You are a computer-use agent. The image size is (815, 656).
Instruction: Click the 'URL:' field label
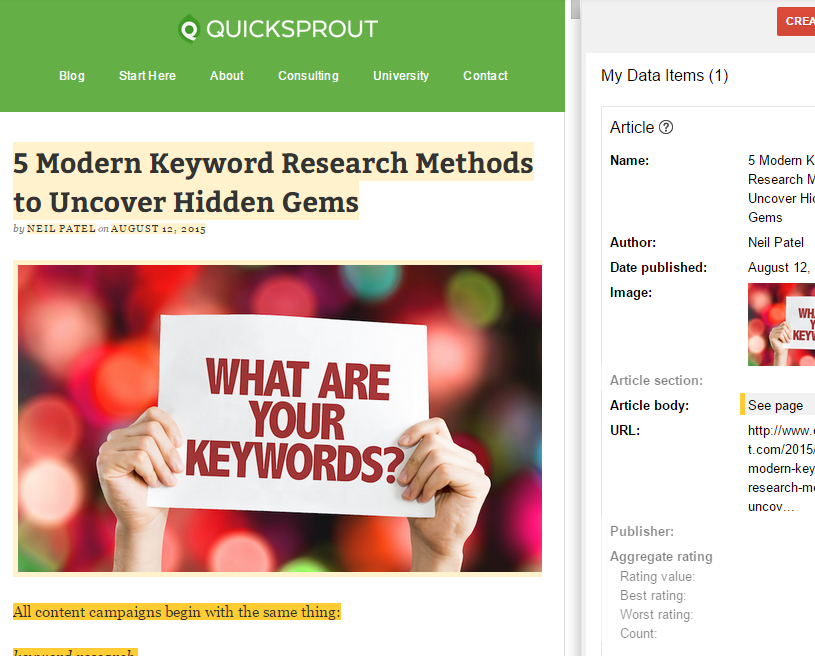point(625,430)
